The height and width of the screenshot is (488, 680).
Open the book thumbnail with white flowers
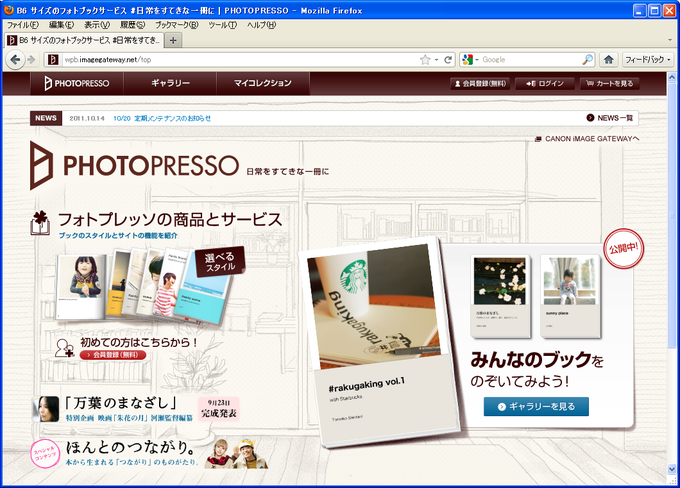click(500, 296)
